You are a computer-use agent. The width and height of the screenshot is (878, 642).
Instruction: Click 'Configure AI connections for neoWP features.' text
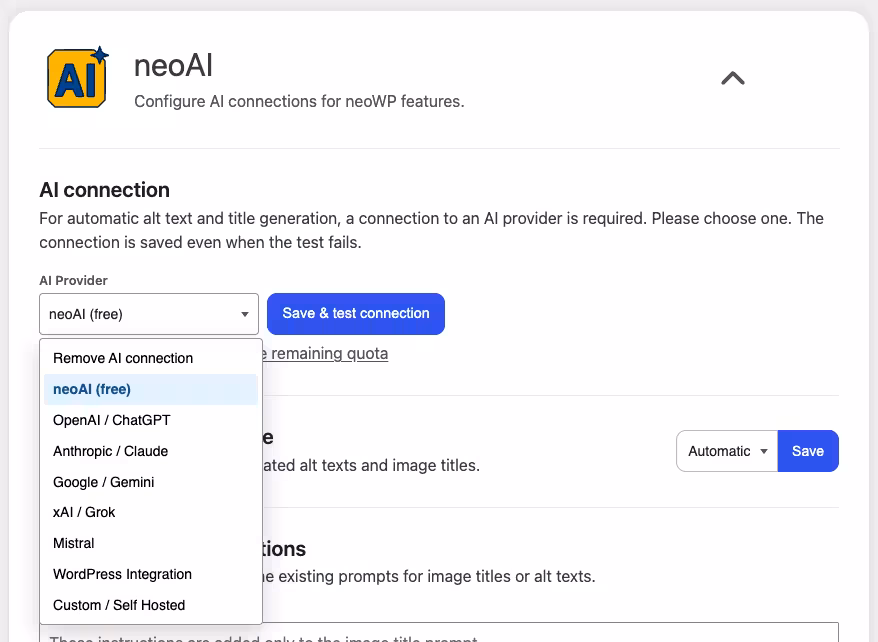(299, 101)
